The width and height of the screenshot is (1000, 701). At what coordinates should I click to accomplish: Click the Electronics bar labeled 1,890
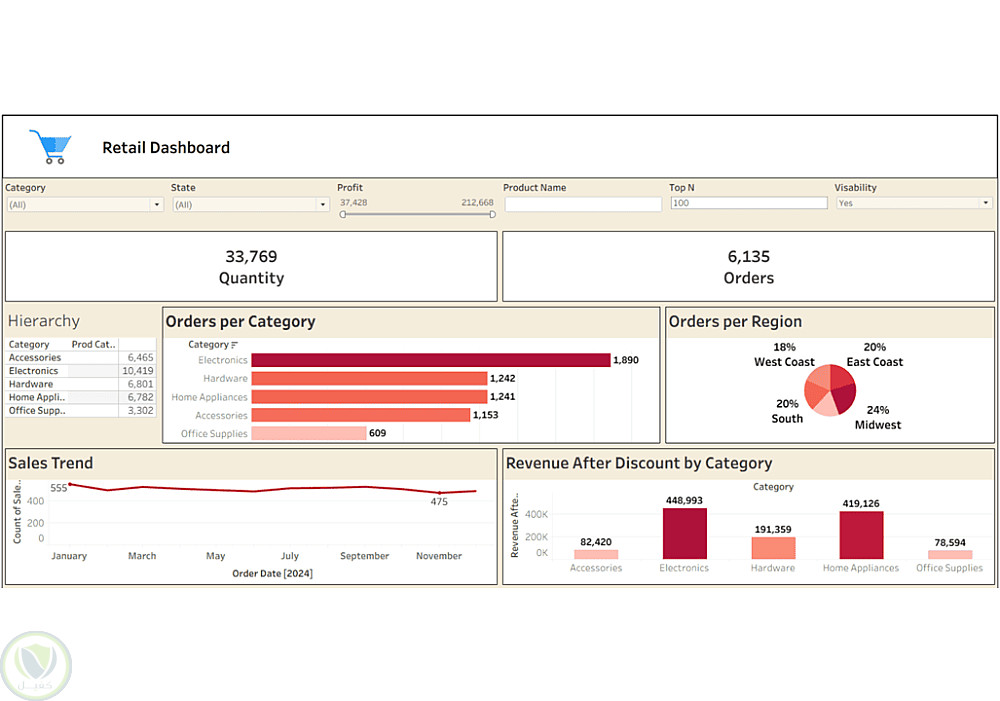coord(430,360)
